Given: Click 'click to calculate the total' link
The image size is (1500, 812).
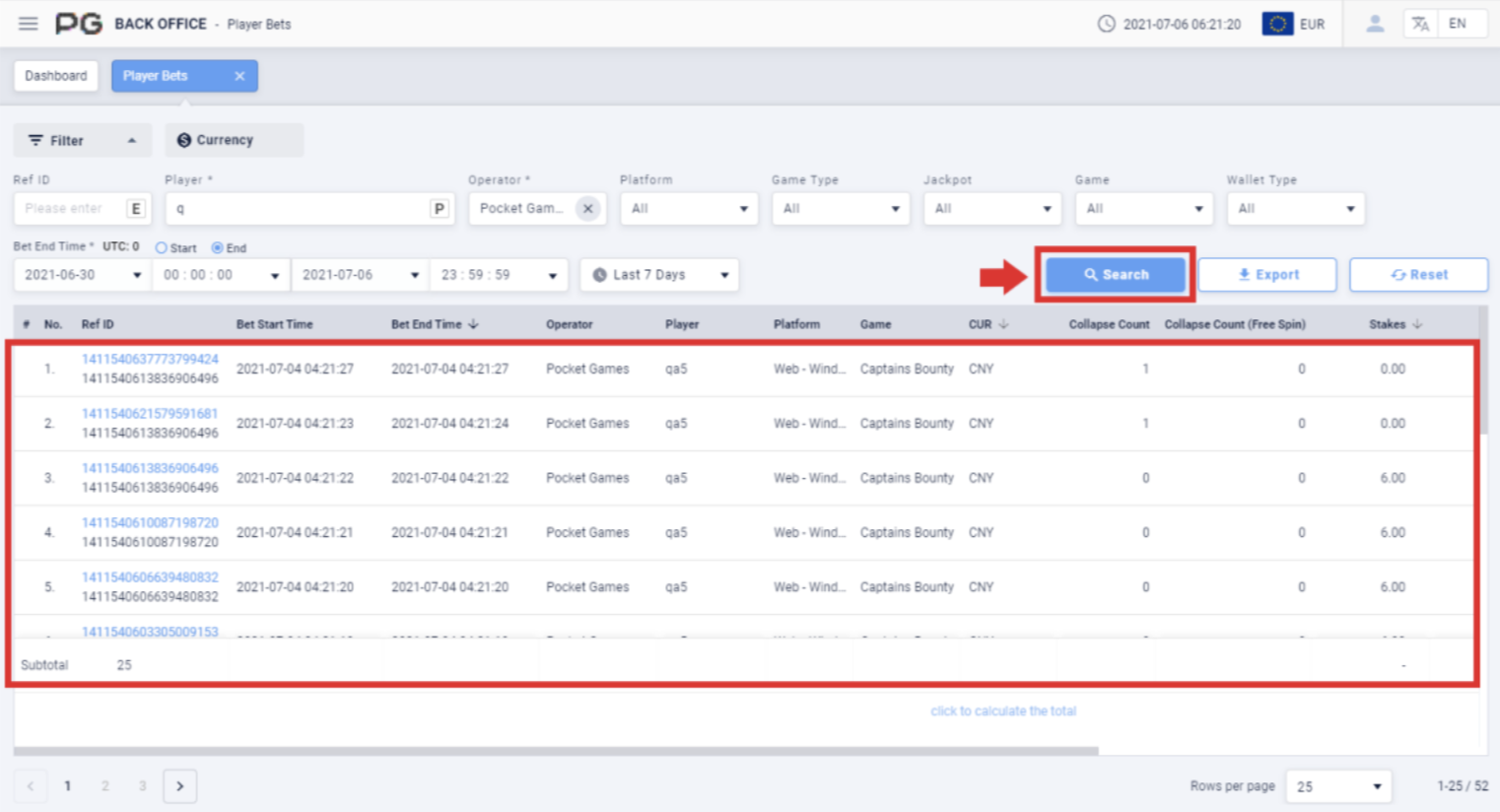Looking at the screenshot, I should pos(1003,711).
